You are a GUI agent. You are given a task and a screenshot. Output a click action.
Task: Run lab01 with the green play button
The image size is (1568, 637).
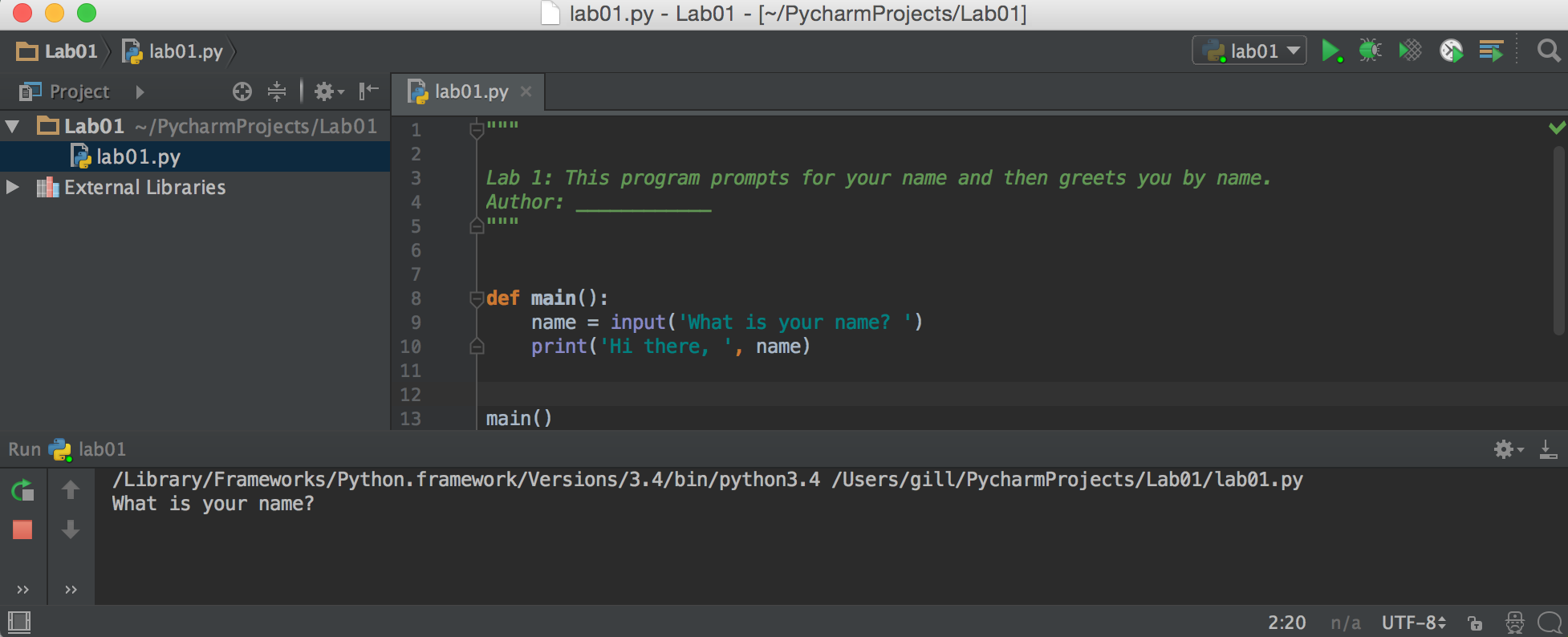tap(1330, 51)
